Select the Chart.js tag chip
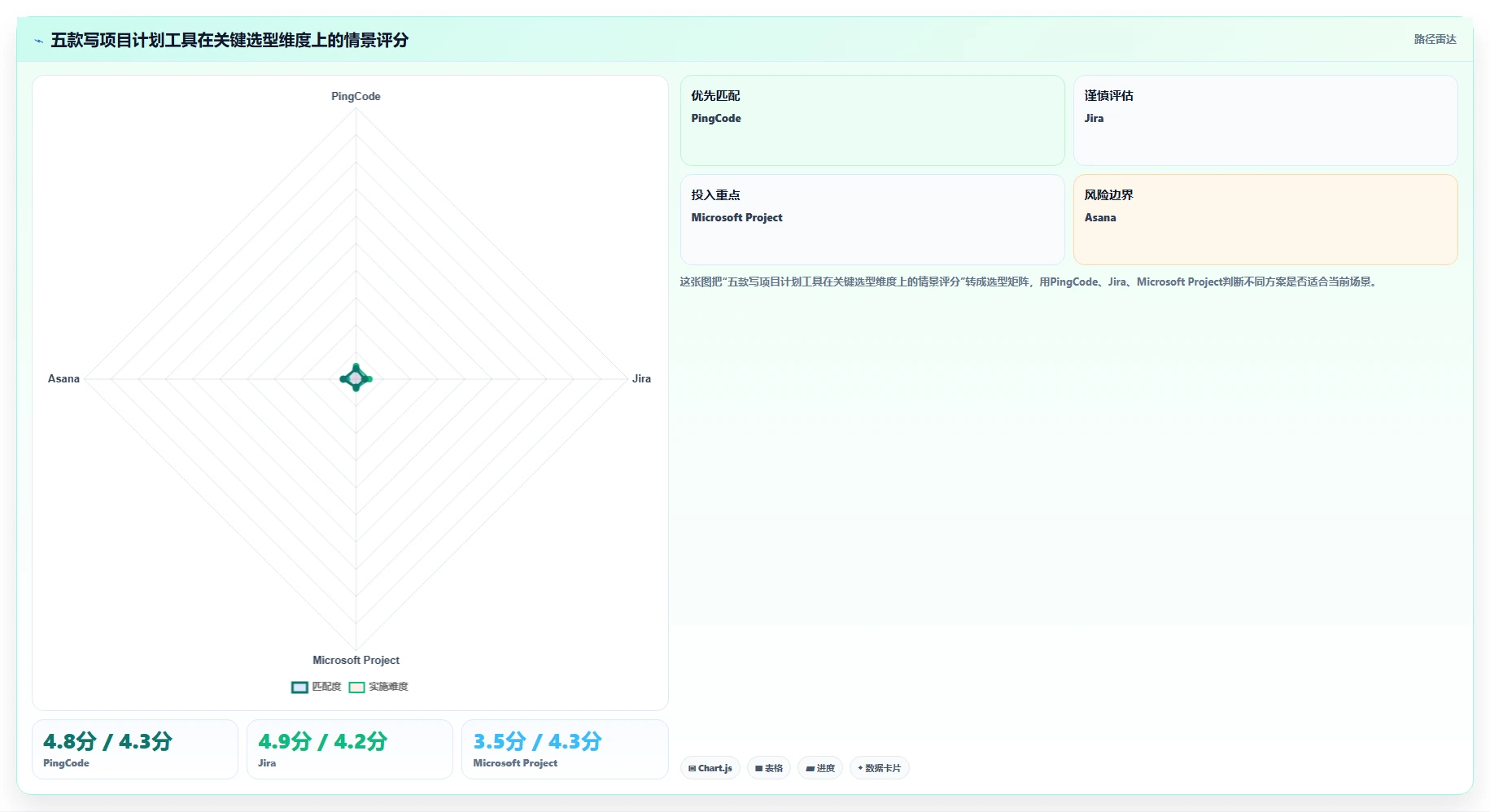 pos(710,768)
